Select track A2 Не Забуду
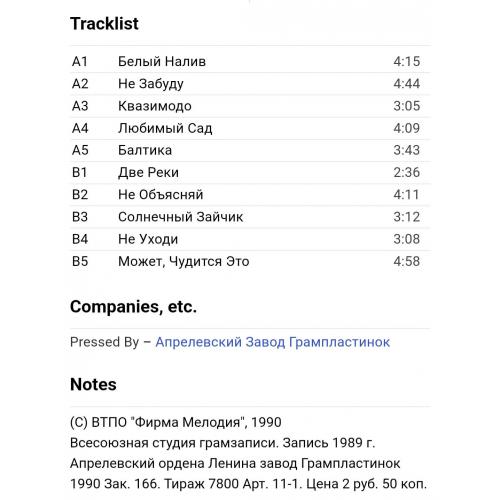500x500 pixels. point(250,84)
